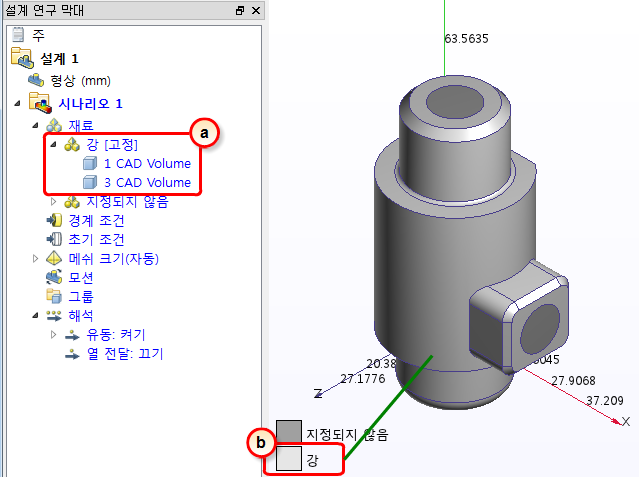Select 경계 조건 label

tap(96, 221)
